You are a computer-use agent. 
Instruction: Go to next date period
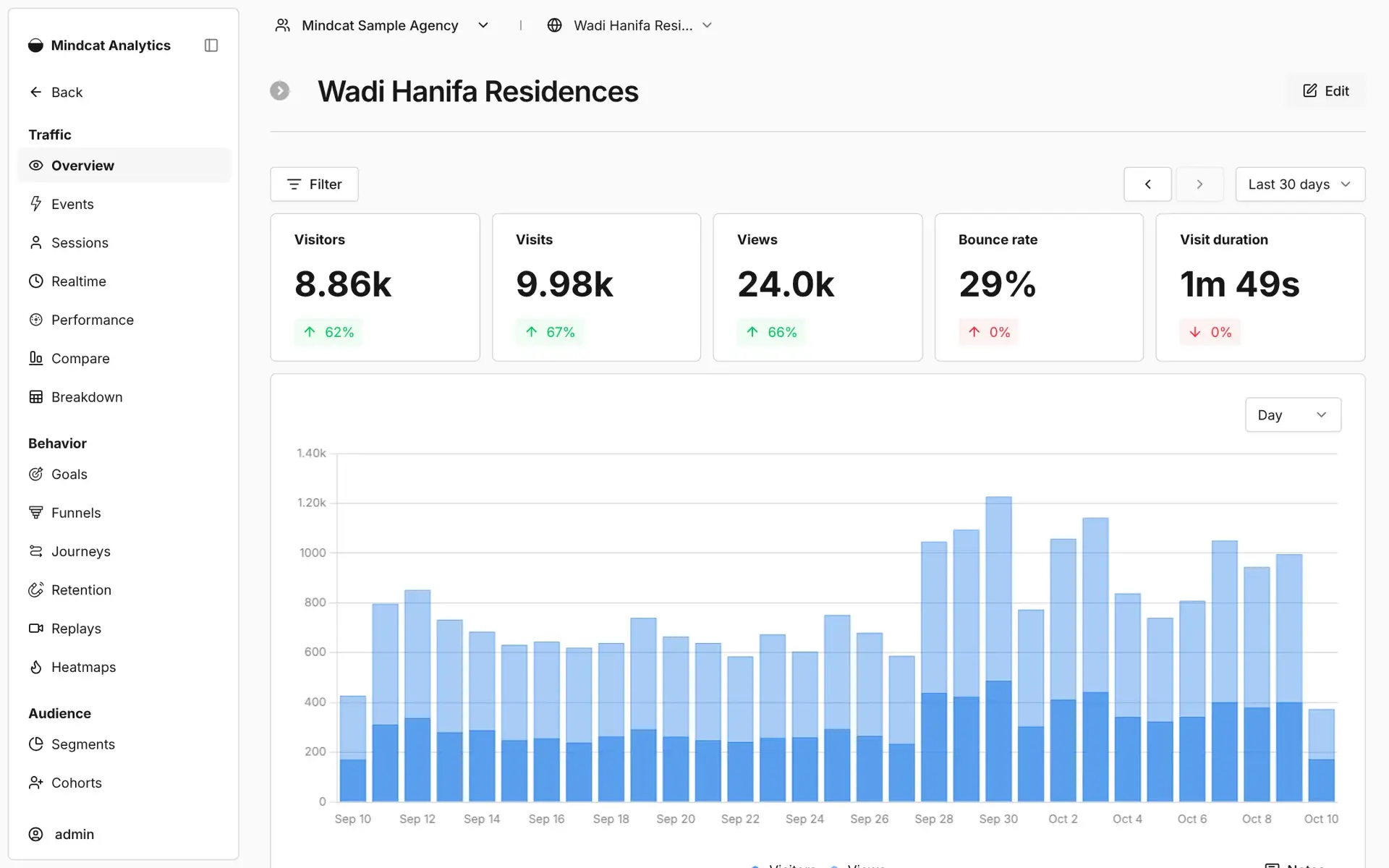coord(1199,184)
